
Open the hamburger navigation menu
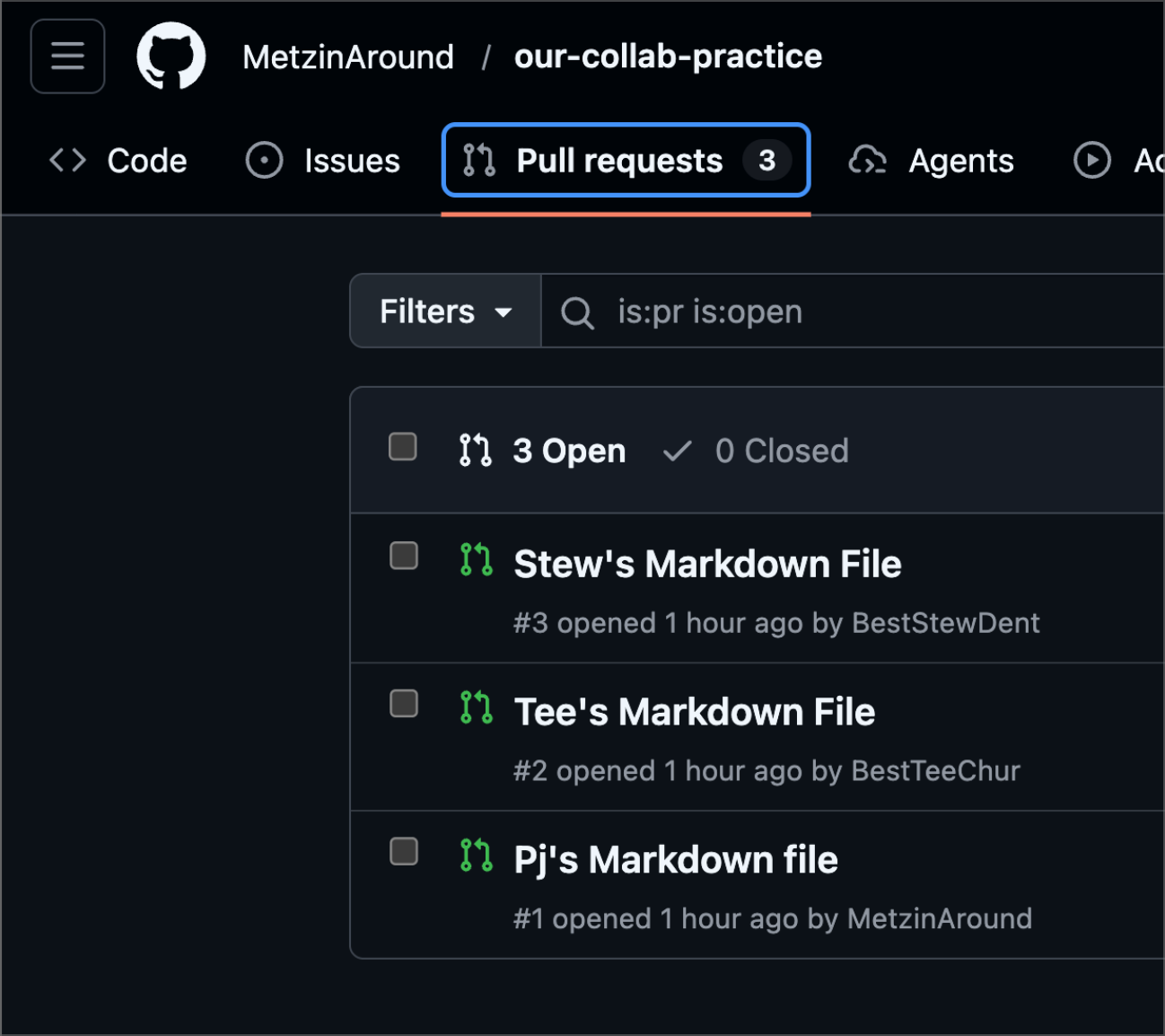[67, 57]
